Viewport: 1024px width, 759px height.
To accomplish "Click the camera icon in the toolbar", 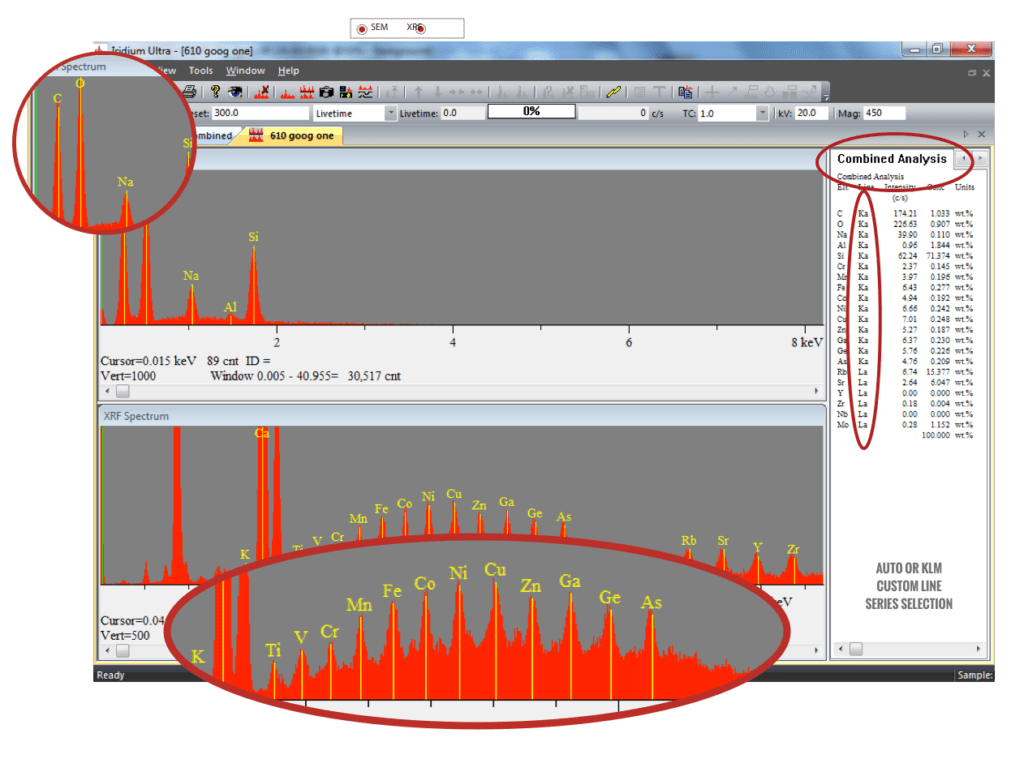I will [x=326, y=91].
